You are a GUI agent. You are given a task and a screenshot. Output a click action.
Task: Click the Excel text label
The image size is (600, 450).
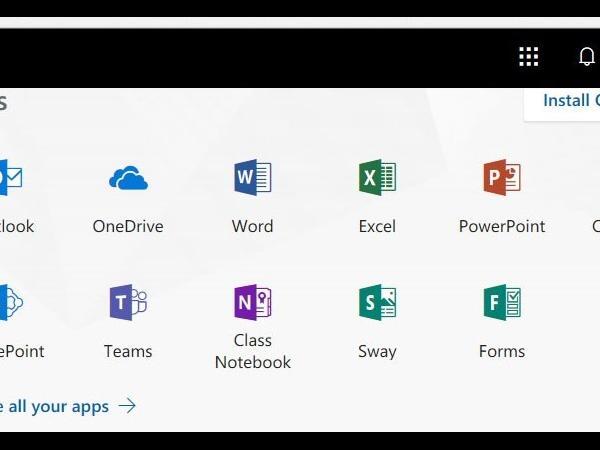[377, 226]
